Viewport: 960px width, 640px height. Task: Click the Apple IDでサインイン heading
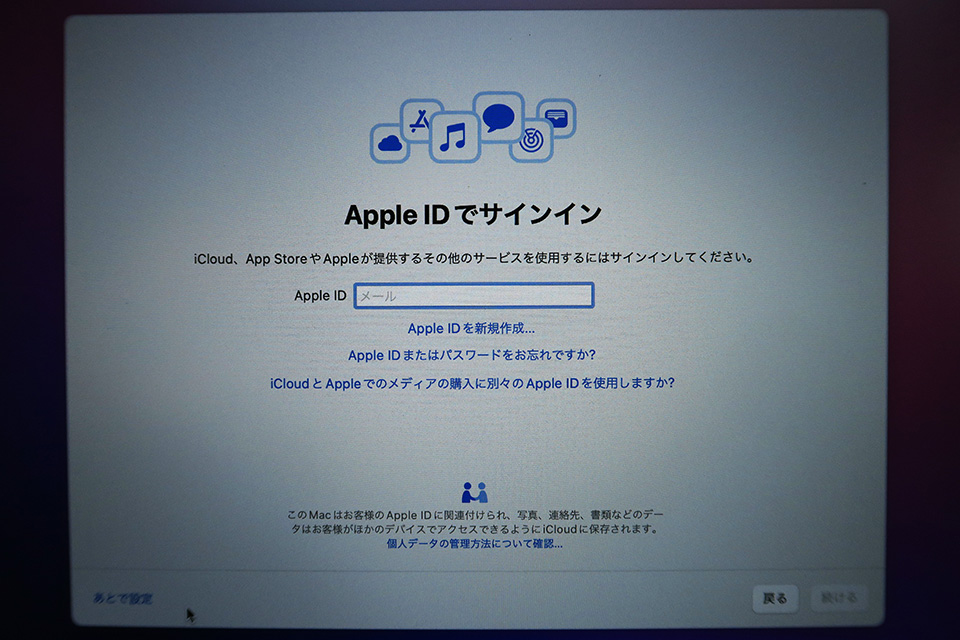click(473, 215)
